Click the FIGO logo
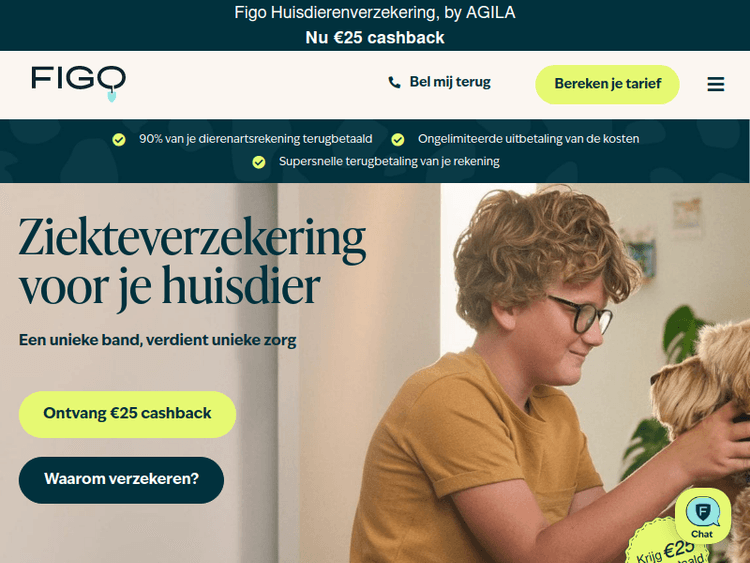This screenshot has width=750, height=563. (78, 84)
